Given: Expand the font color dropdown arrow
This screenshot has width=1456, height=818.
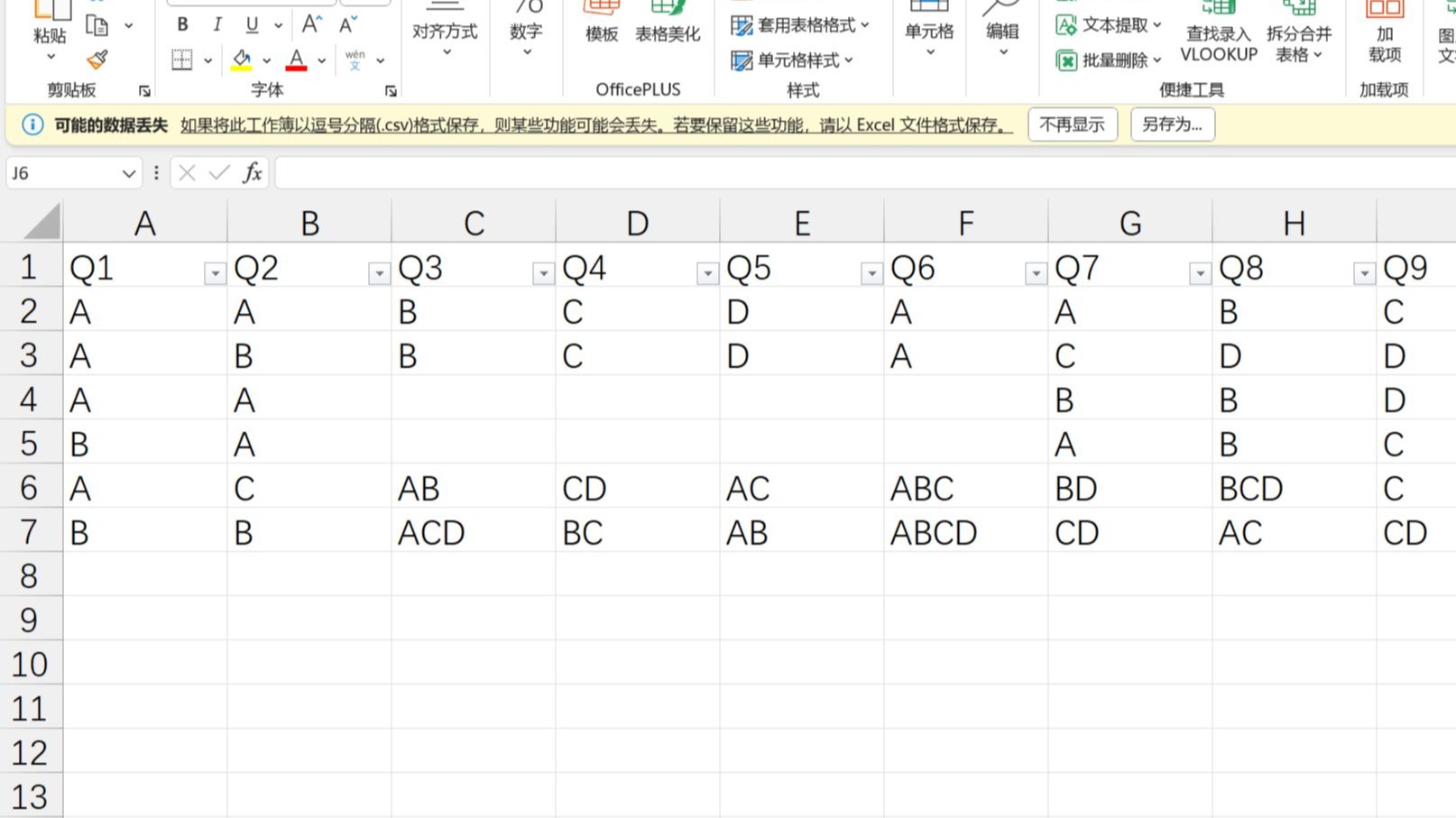Looking at the screenshot, I should coord(321,60).
